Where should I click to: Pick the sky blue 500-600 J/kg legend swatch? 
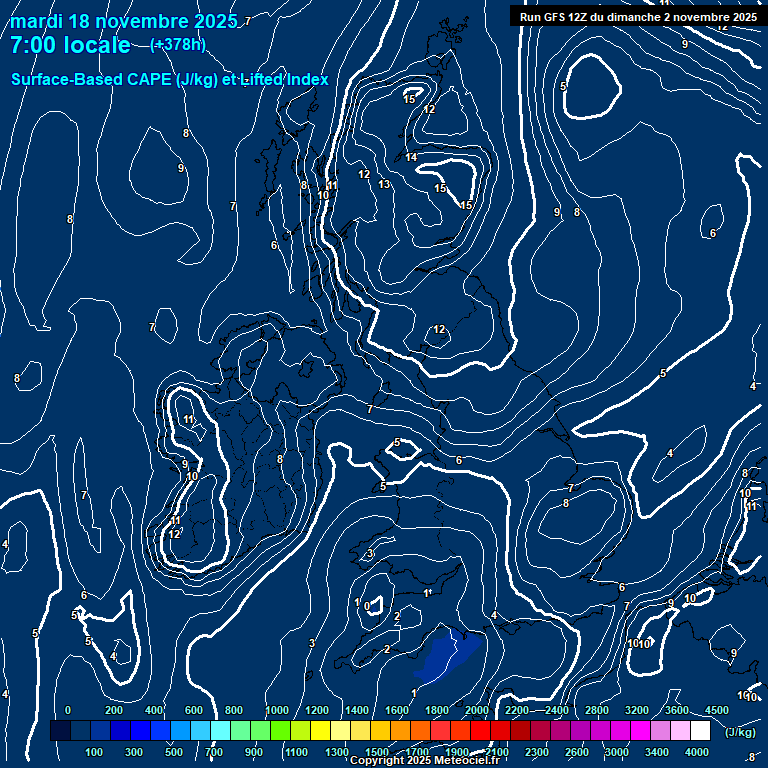[x=180, y=730]
